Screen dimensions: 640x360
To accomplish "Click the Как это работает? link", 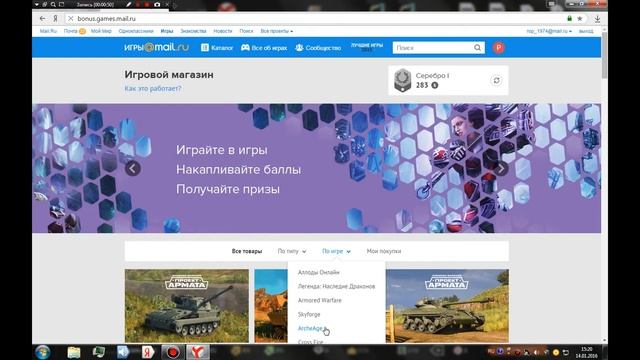I will 153,89.
